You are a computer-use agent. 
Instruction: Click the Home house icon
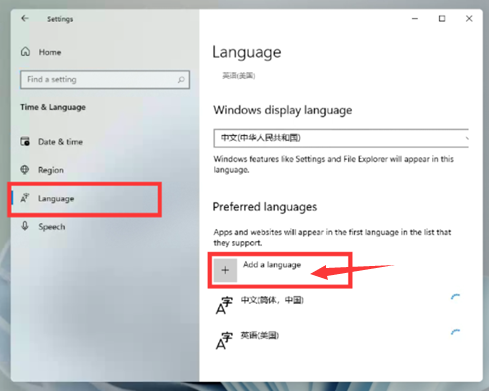(x=26, y=52)
